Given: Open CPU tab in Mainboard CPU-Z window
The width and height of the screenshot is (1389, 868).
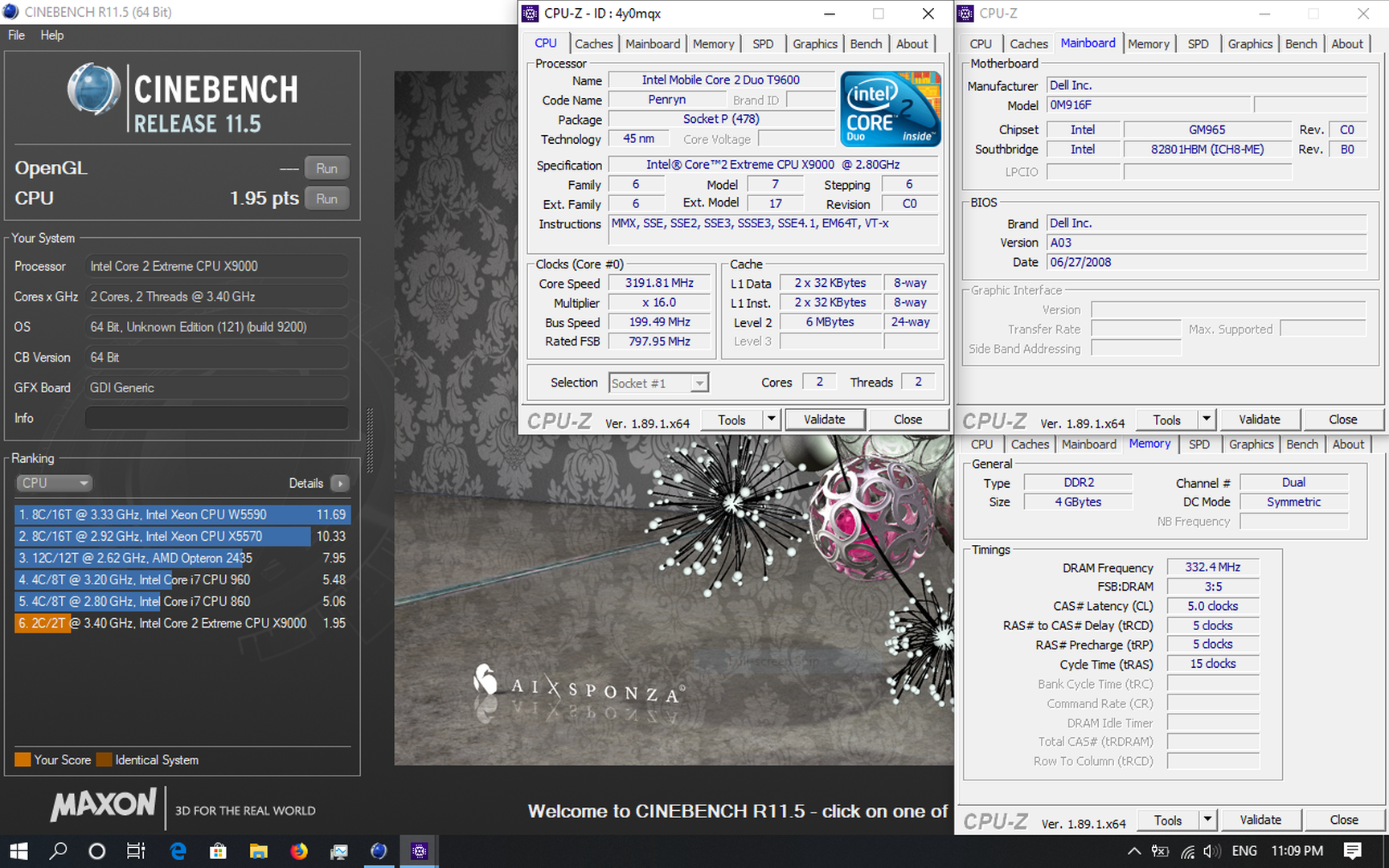Looking at the screenshot, I should pos(981,43).
